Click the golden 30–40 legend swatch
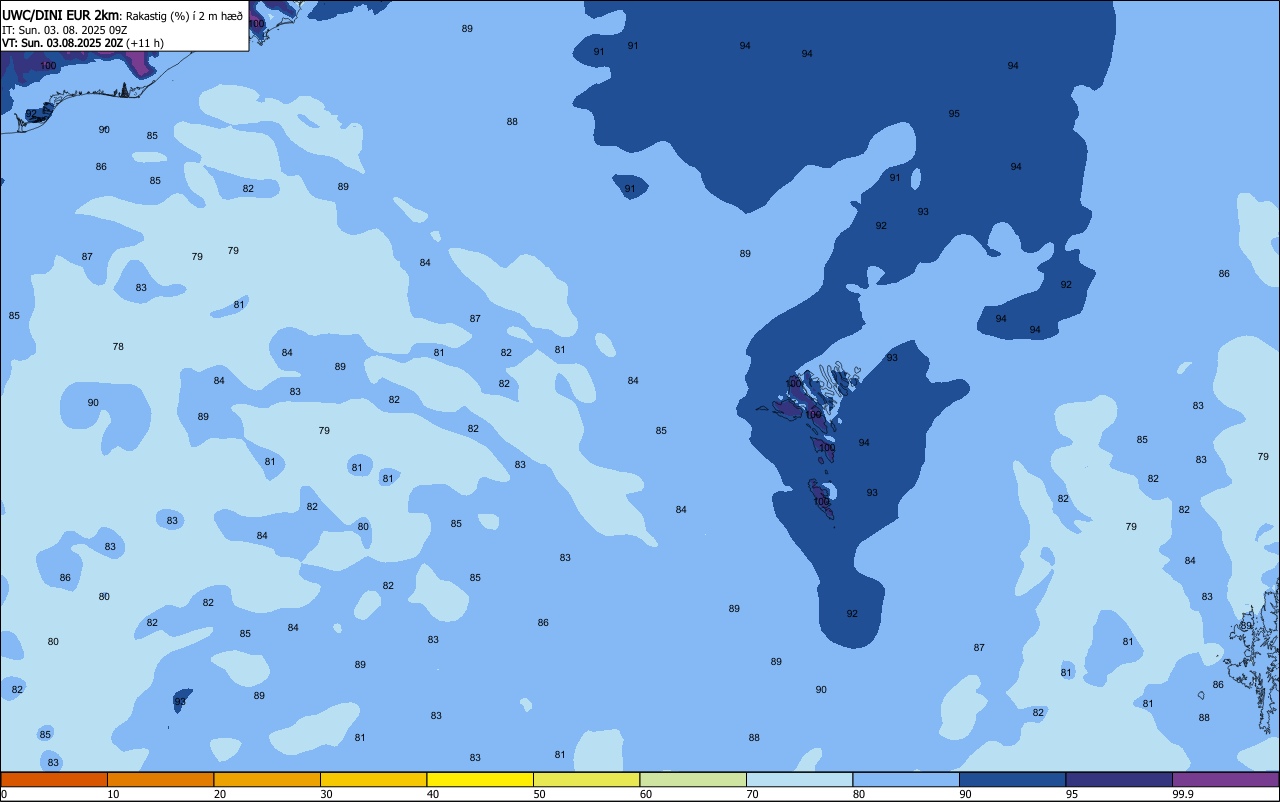Screen dimensions: 1280x802 373,779
